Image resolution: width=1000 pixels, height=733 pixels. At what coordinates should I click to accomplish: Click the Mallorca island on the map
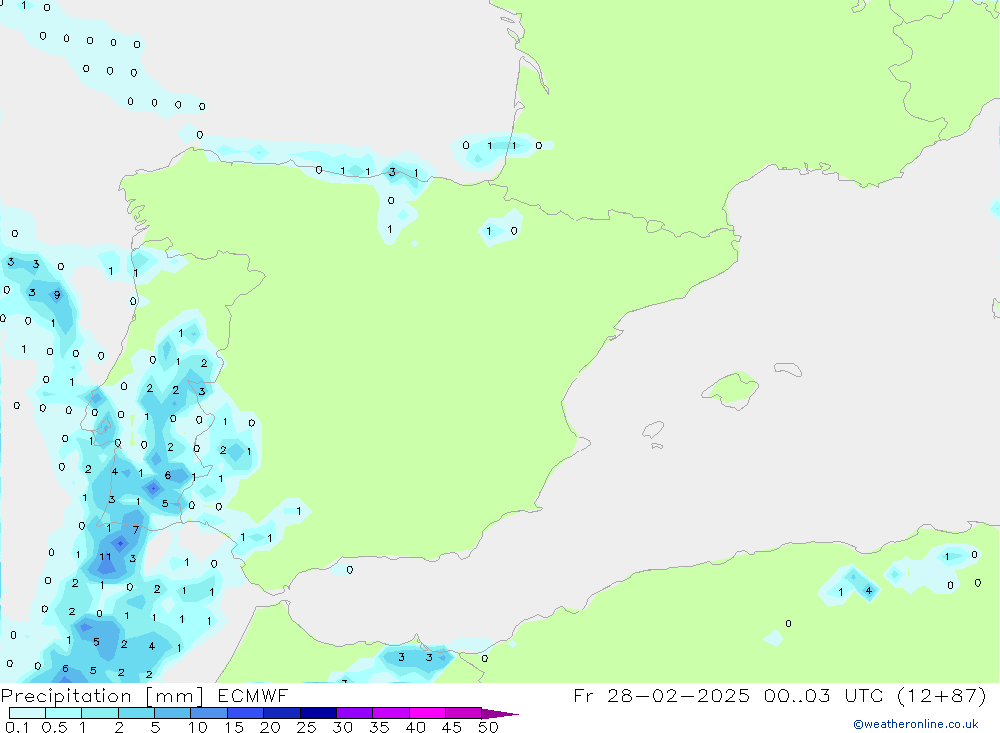[730, 388]
